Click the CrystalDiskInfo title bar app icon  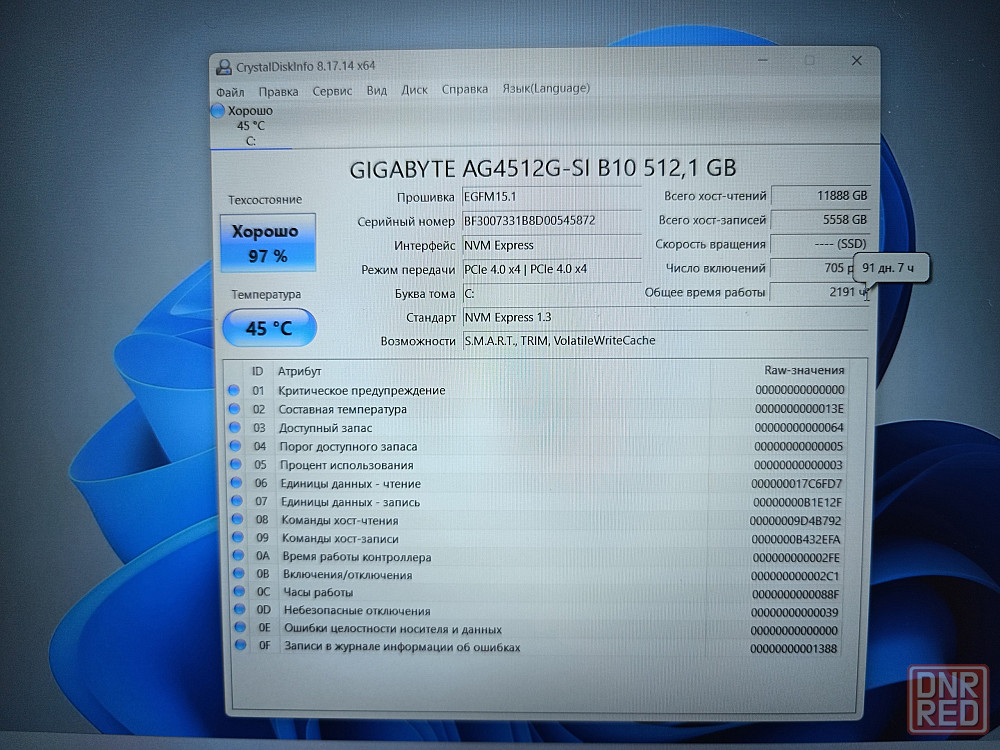pyautogui.click(x=224, y=67)
